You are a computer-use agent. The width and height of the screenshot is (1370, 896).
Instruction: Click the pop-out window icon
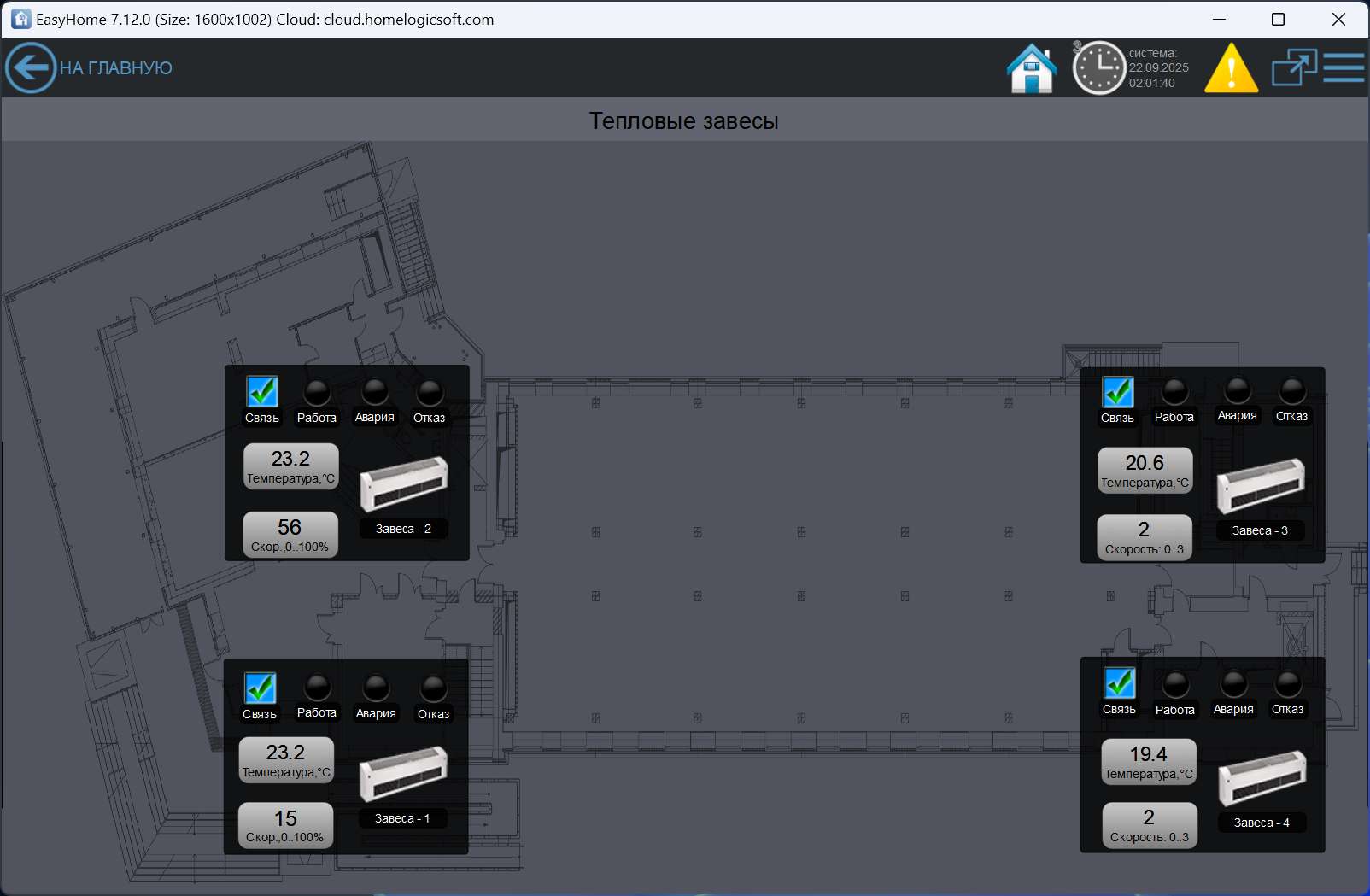(1294, 67)
